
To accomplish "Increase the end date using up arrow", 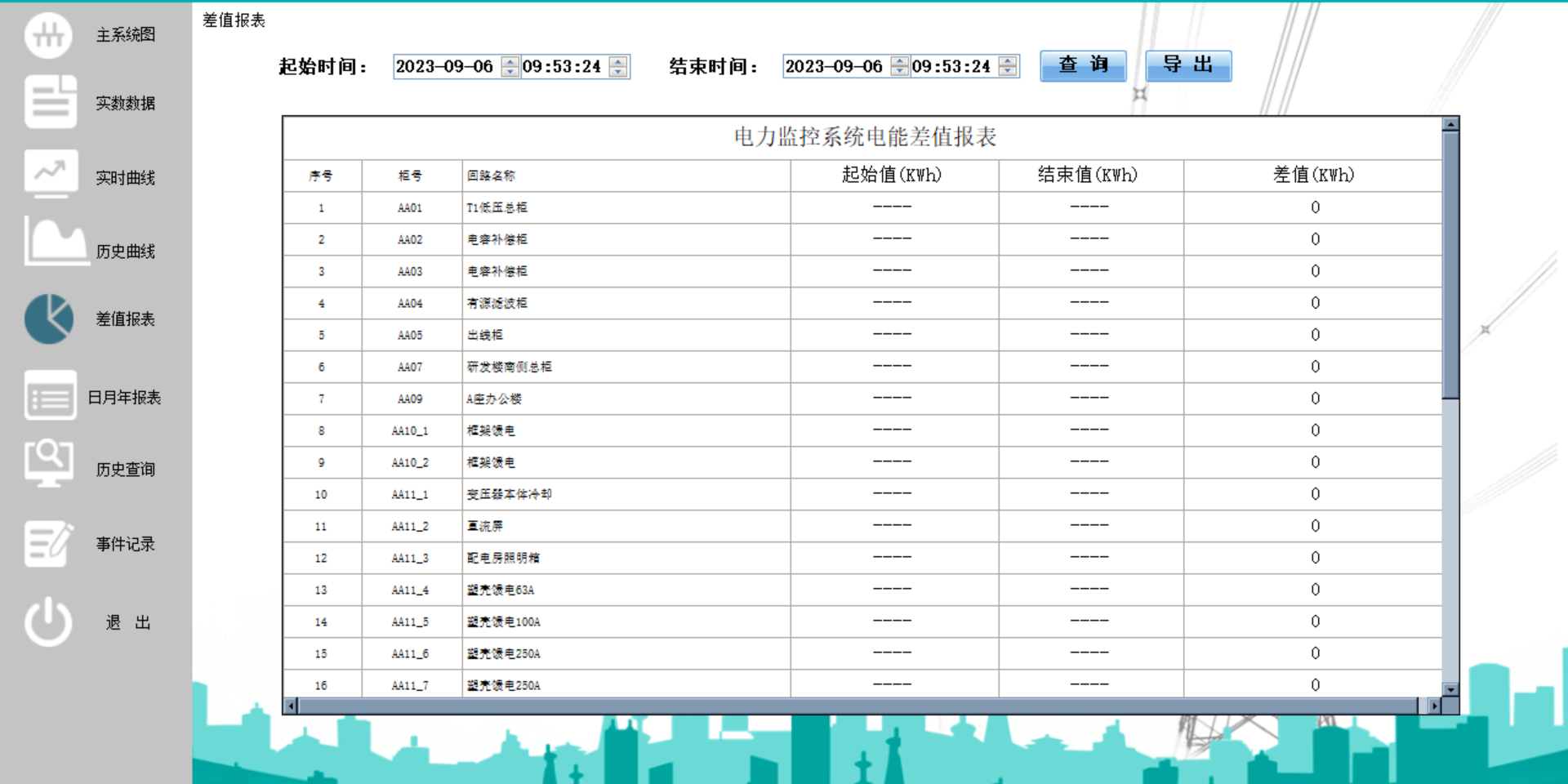I will (900, 61).
